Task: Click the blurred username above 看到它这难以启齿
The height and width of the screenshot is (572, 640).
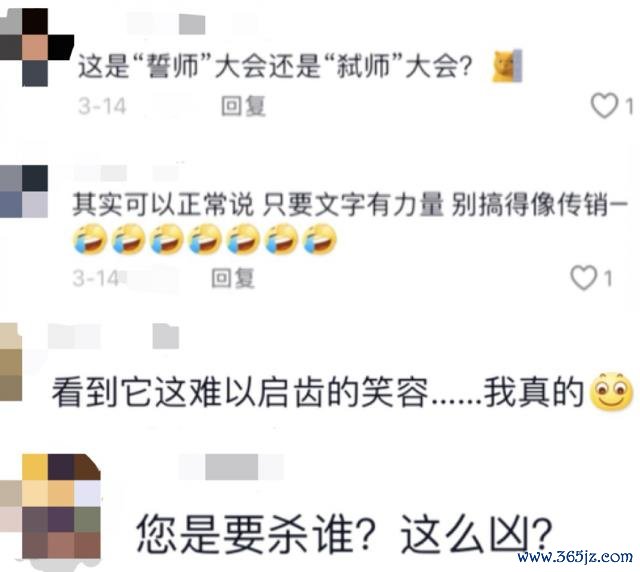Action: [x=113, y=336]
